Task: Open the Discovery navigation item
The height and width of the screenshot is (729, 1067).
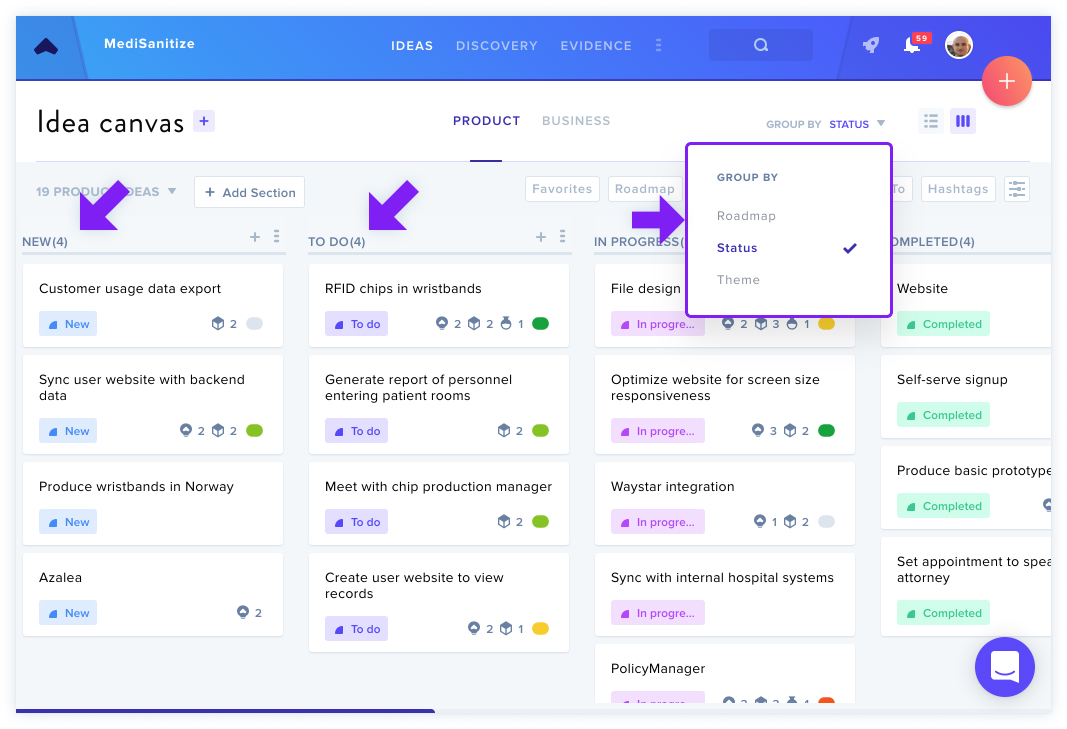Action: tap(497, 46)
